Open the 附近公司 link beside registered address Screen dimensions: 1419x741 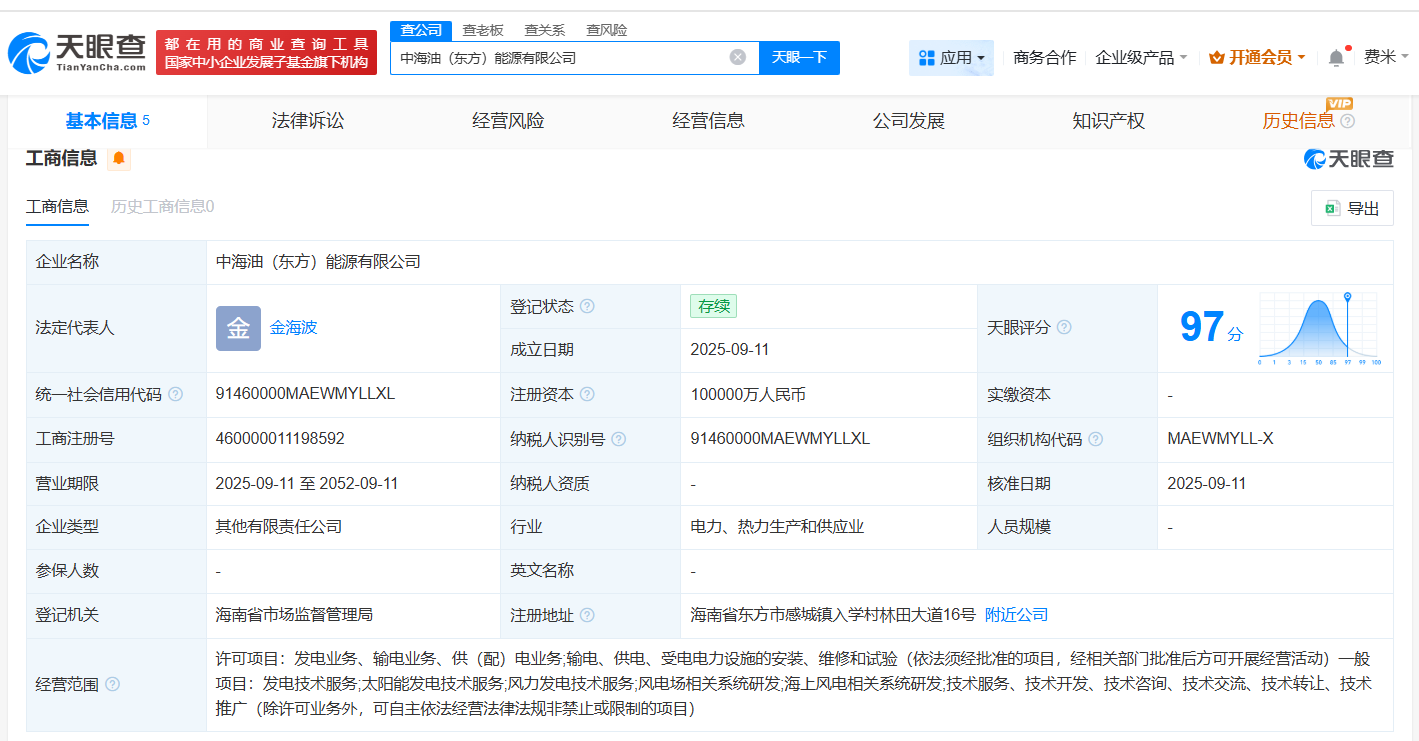click(x=1015, y=614)
